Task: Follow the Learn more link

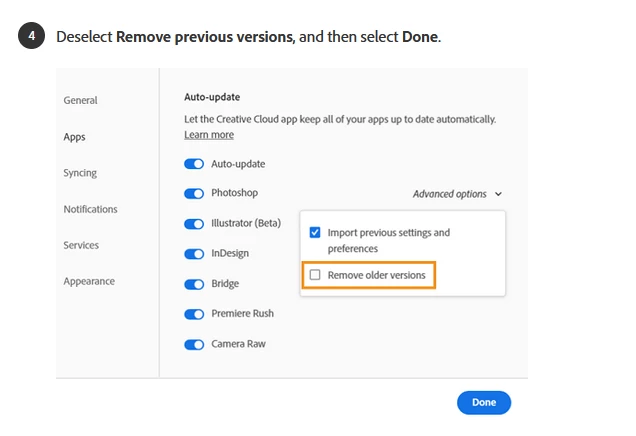Action: pyautogui.click(x=209, y=134)
